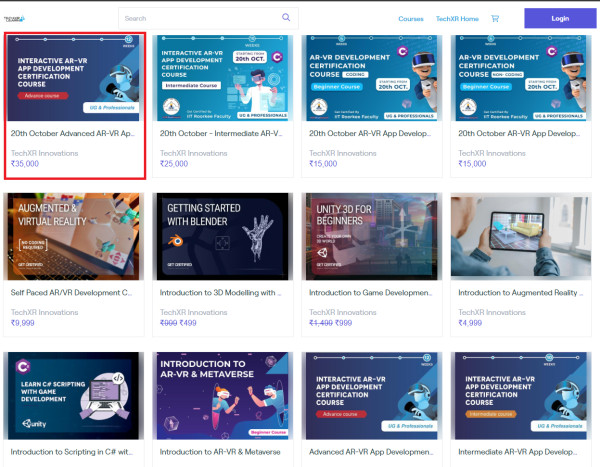The height and width of the screenshot is (467, 600).
Task: Open Introduction to AR-VR & Metaverse image
Action: tap(223, 396)
